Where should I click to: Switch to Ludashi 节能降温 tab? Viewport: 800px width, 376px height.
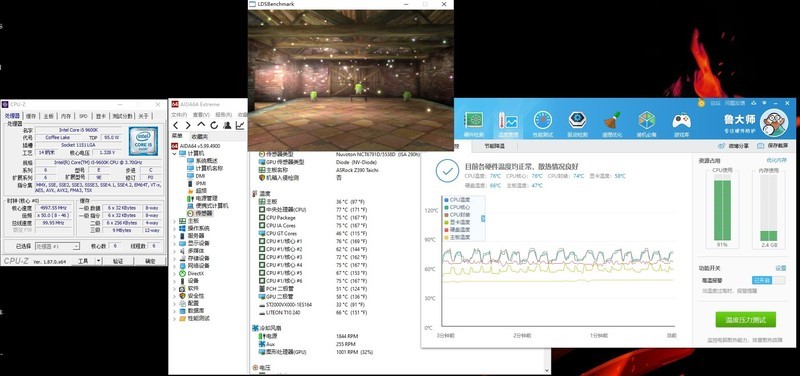(x=494, y=146)
